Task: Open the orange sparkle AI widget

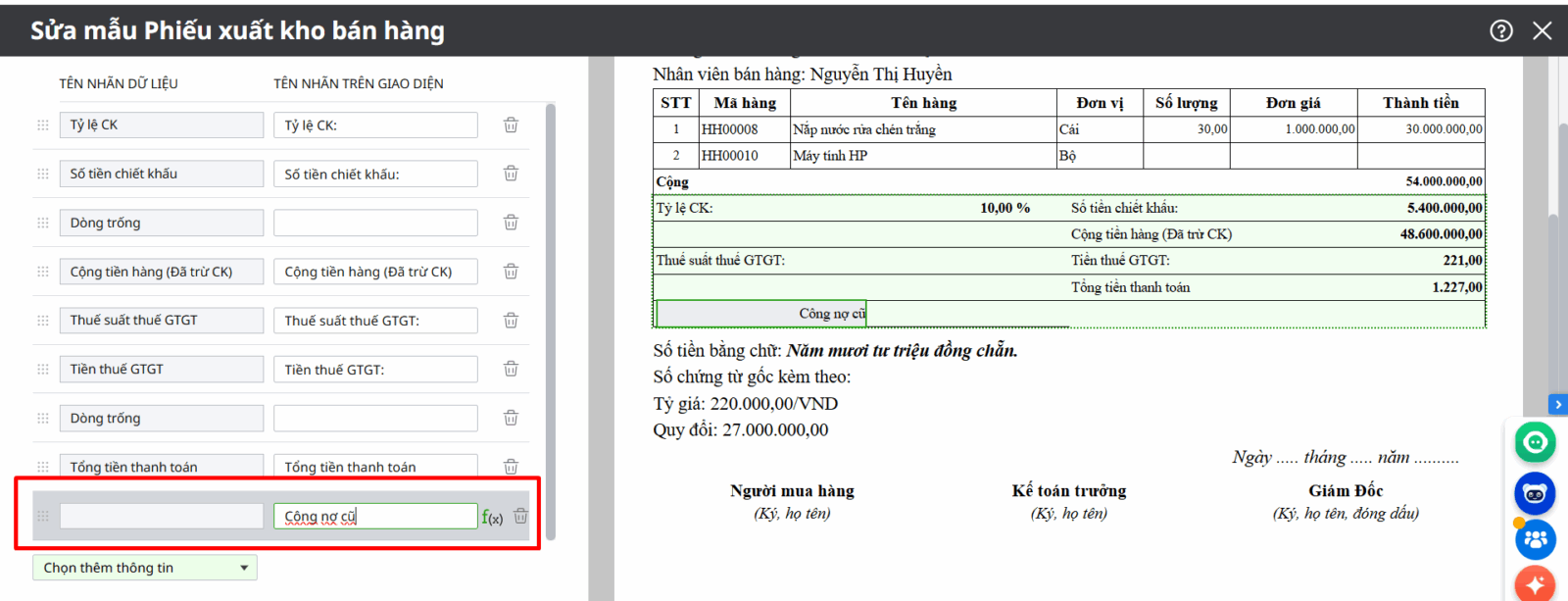Action: coord(1535,585)
